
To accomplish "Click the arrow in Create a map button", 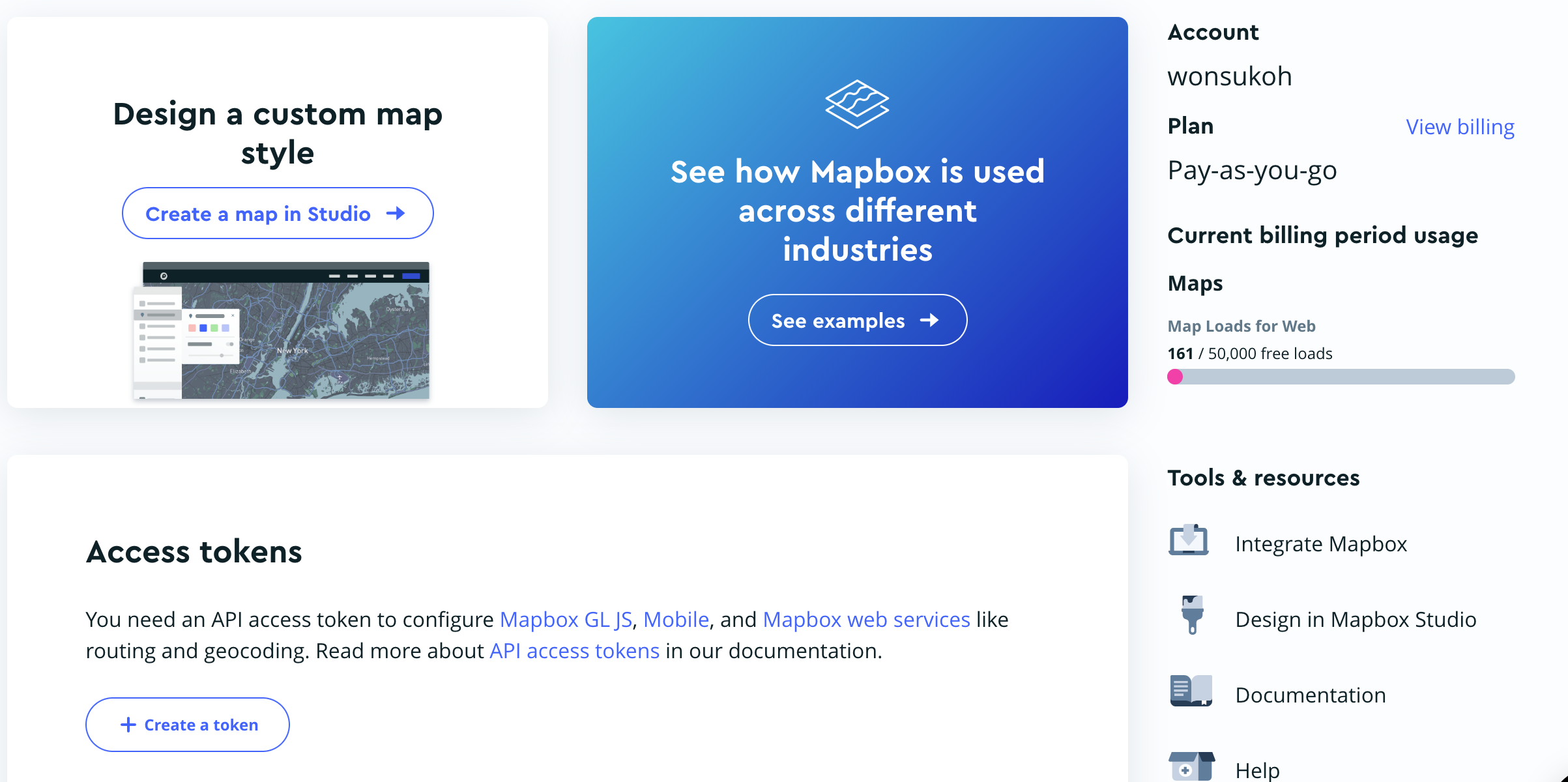I will 396,213.
